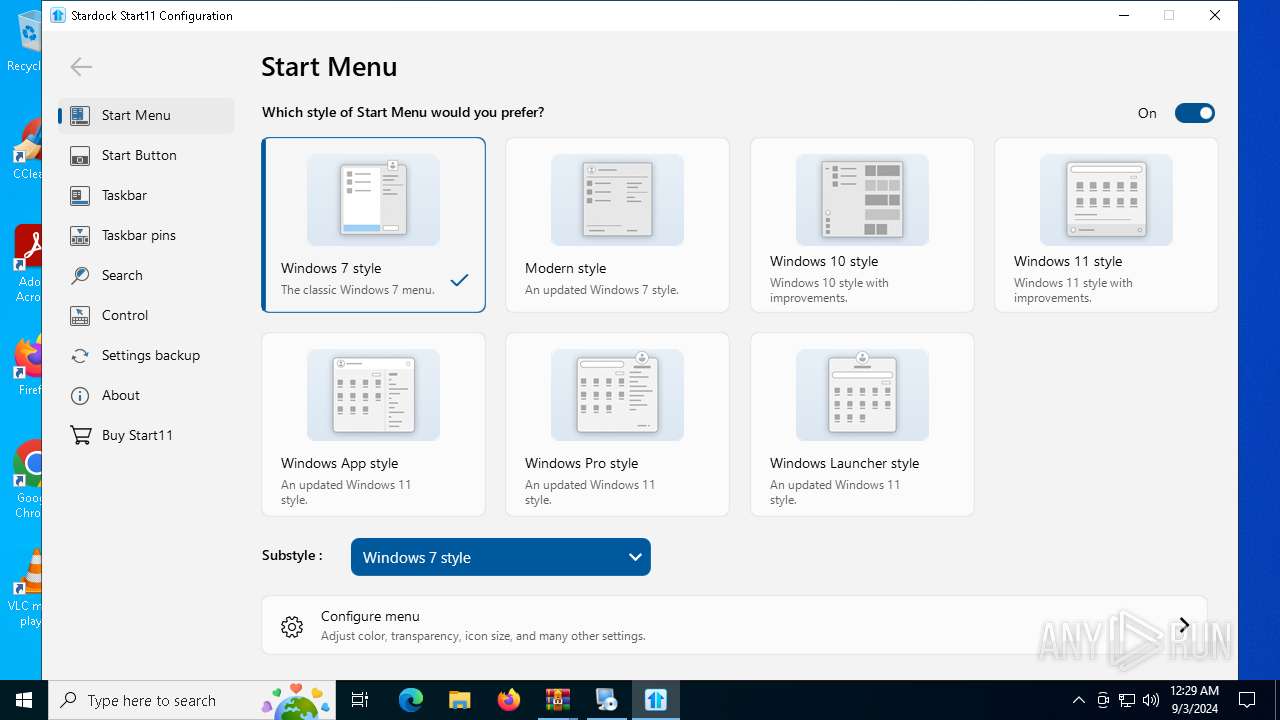Open WinRAR from the taskbar
Screen dimensions: 1280x720
pyautogui.click(x=558, y=700)
